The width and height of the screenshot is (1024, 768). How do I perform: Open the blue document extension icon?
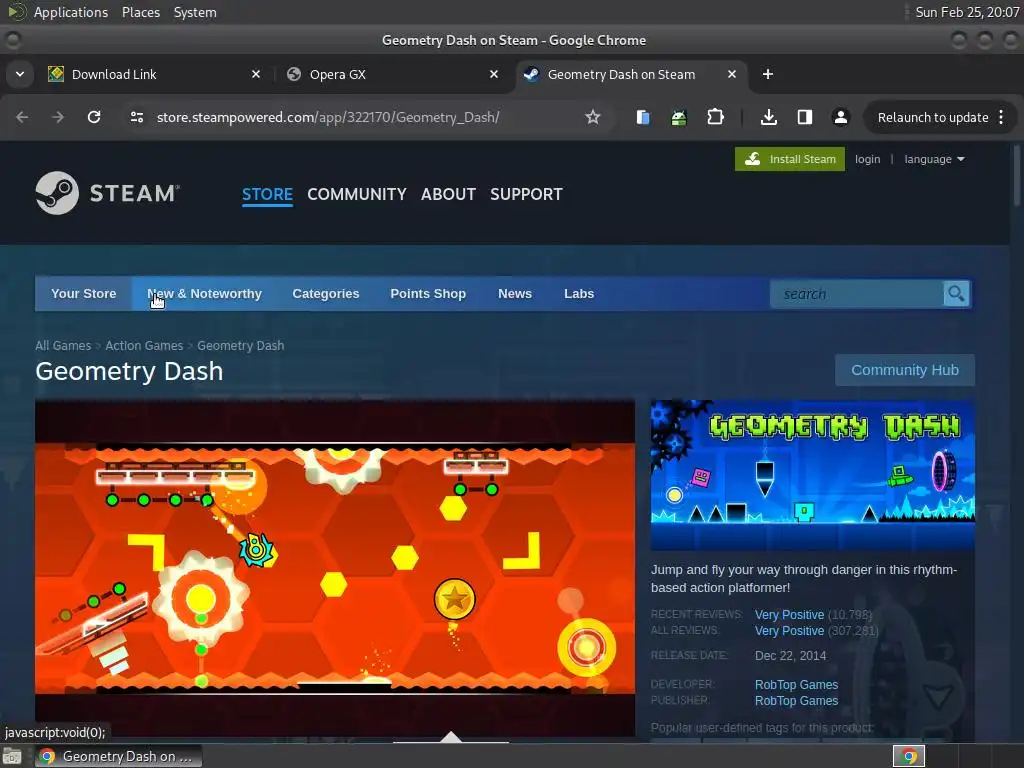pos(643,117)
